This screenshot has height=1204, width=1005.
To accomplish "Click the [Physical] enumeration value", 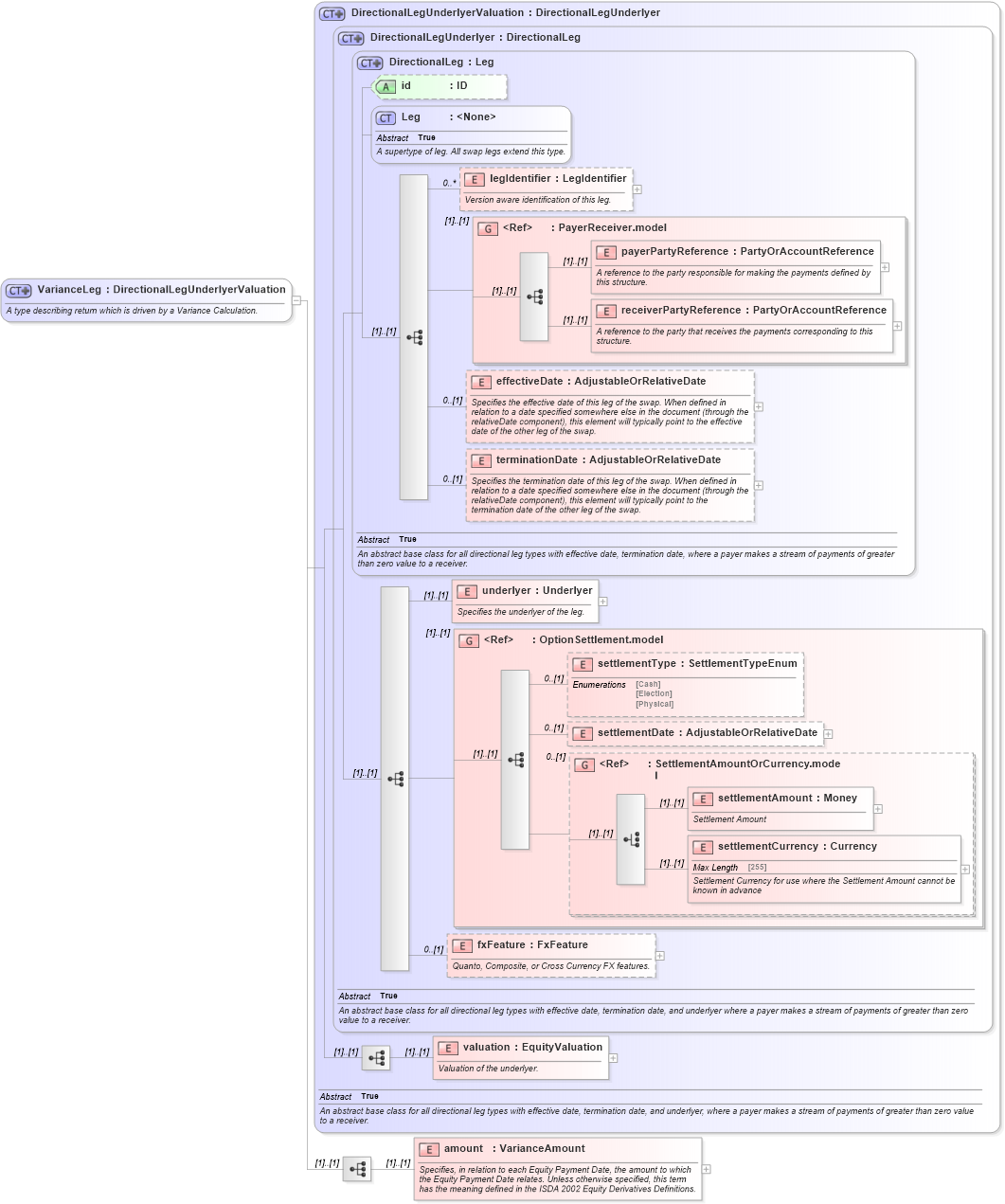I will coord(655,704).
